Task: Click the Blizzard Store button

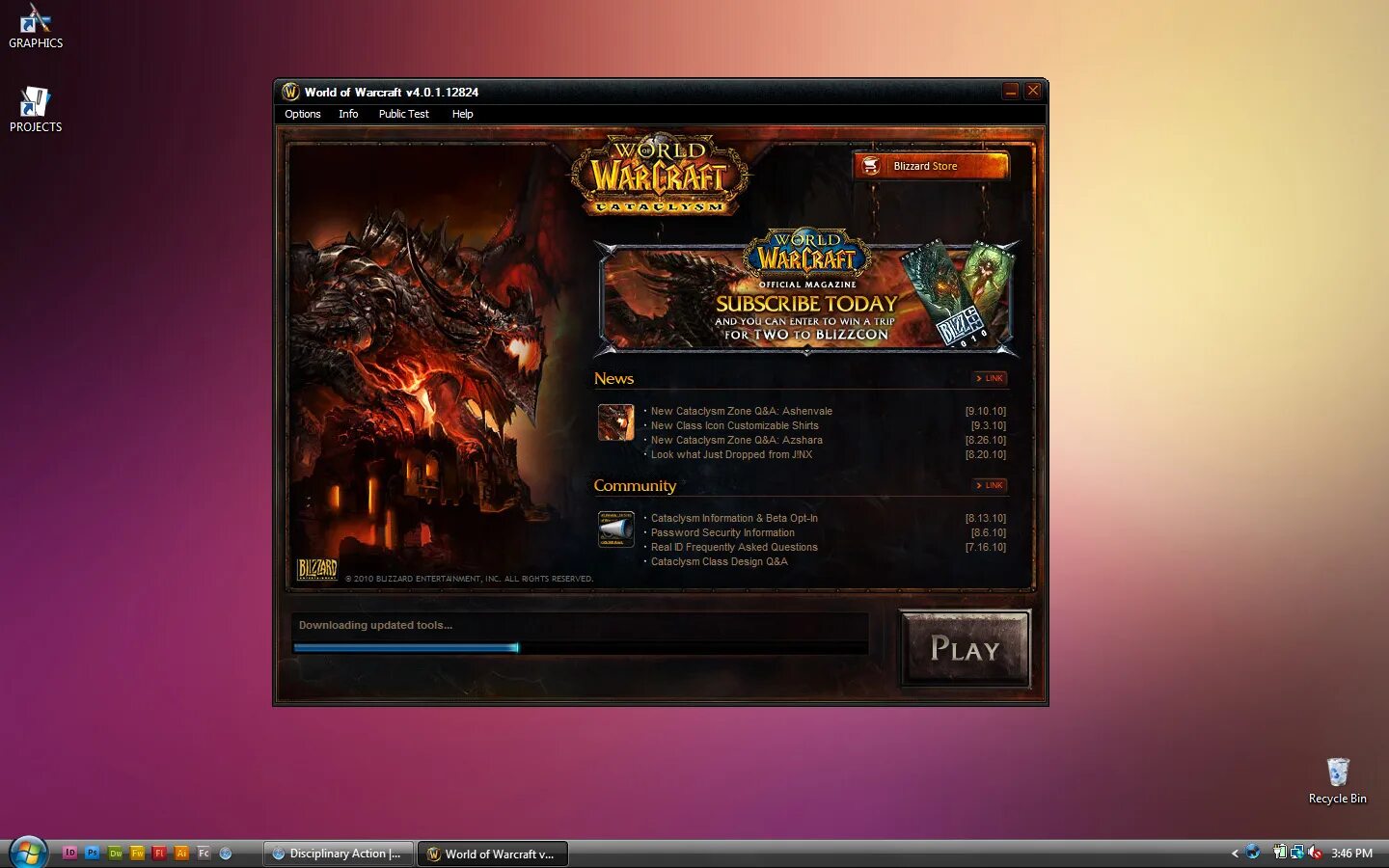Action: tap(931, 166)
